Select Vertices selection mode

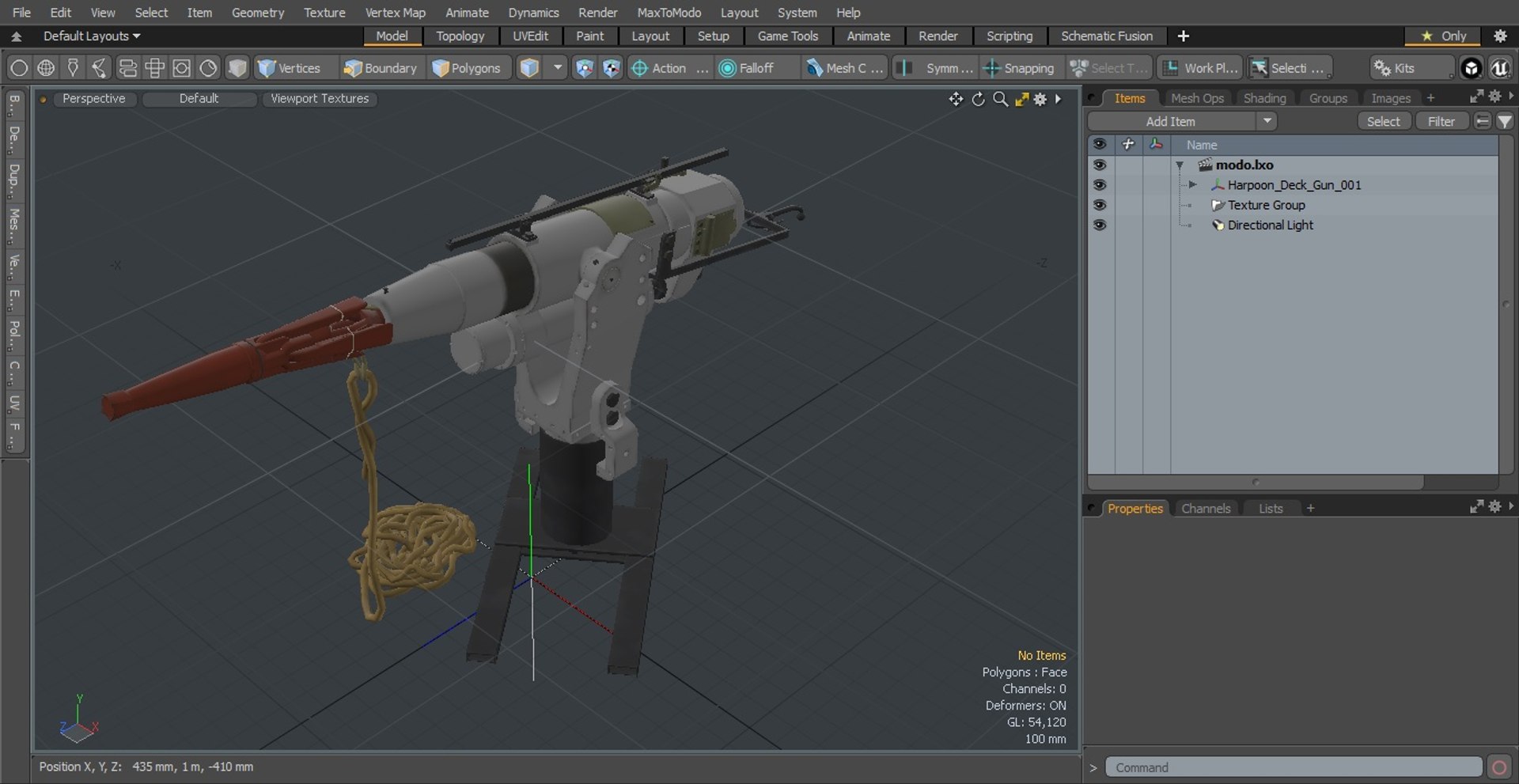[x=289, y=68]
